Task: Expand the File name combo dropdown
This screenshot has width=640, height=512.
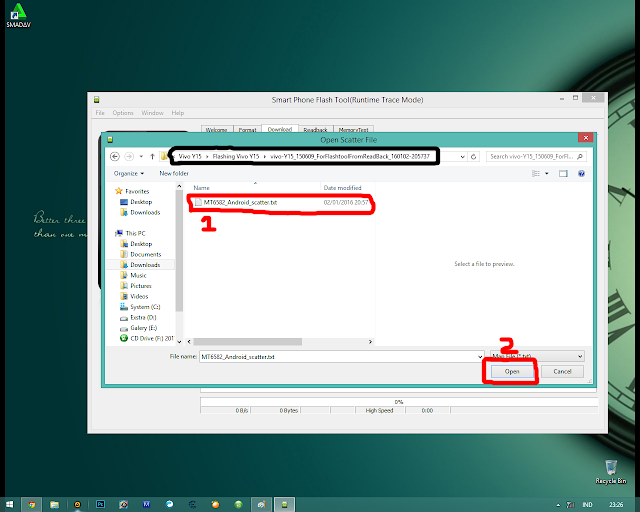Action: tap(480, 356)
